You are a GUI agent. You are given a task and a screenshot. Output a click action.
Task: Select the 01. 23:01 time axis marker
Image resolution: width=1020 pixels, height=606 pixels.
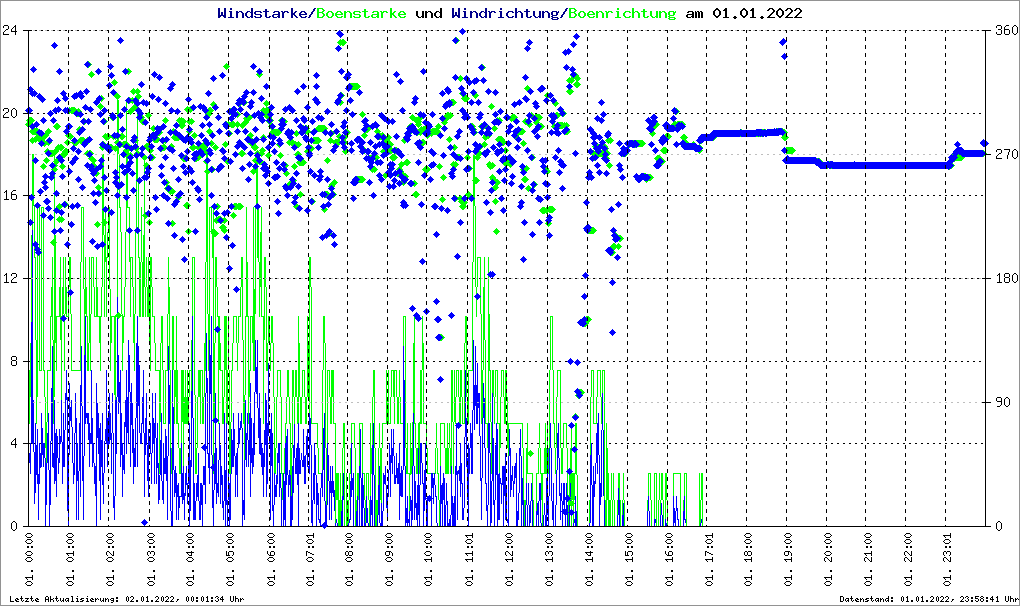tap(949, 559)
